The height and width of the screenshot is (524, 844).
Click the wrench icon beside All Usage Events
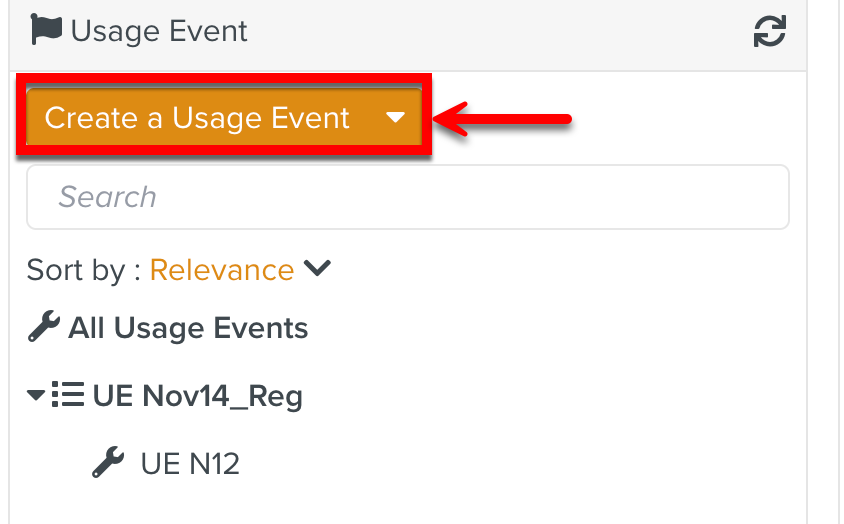[x=44, y=328]
